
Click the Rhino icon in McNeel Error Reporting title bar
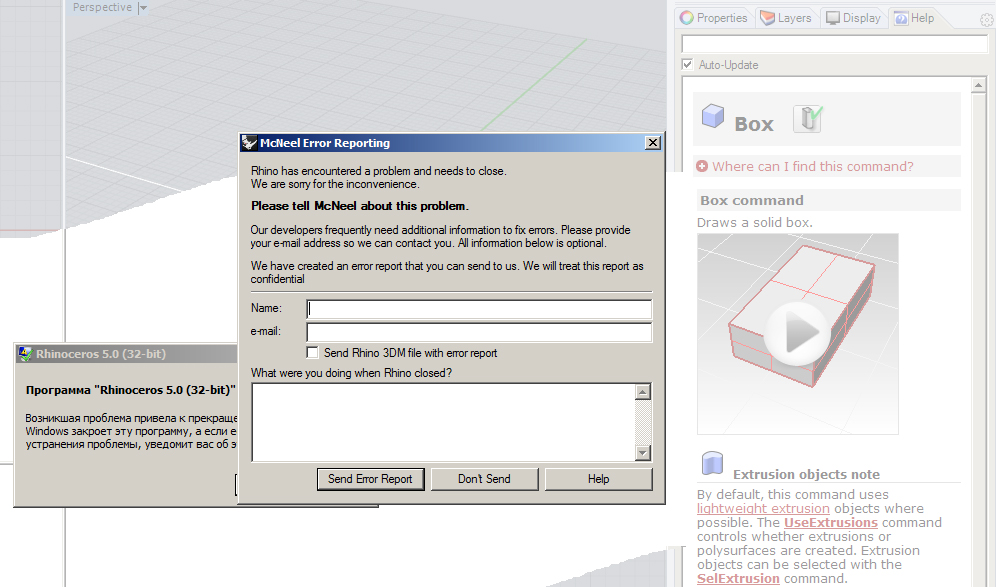click(x=249, y=143)
